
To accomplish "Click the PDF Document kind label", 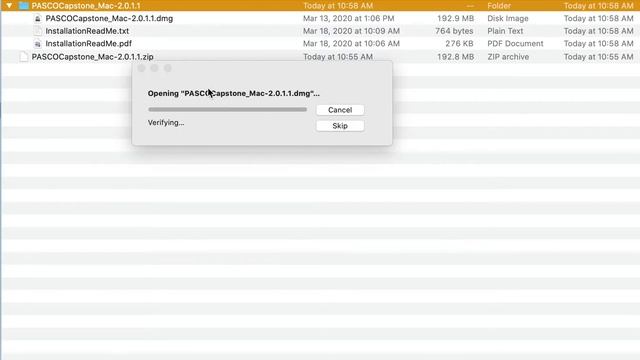I will point(515,43).
